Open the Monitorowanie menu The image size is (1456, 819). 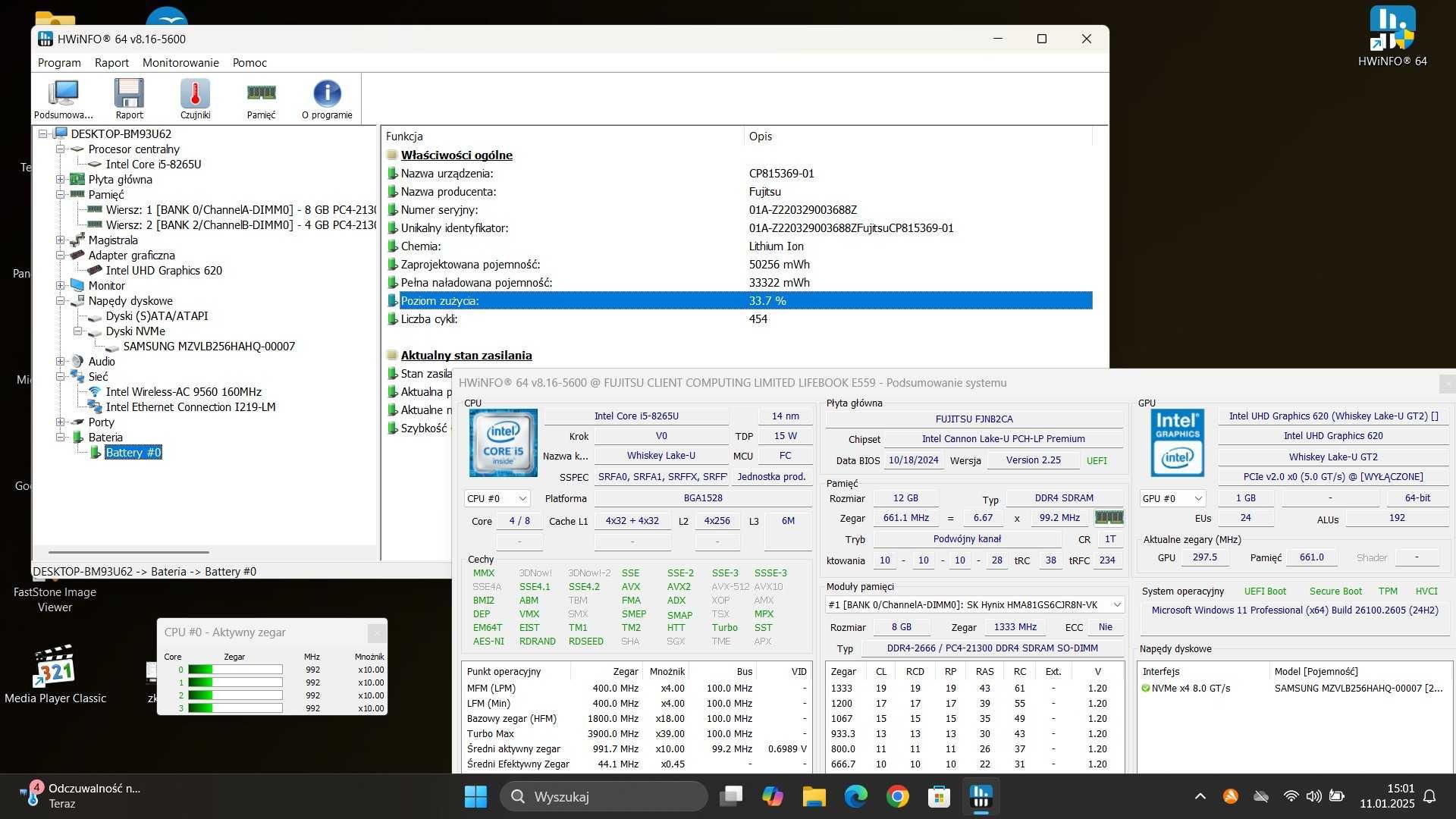coord(180,63)
